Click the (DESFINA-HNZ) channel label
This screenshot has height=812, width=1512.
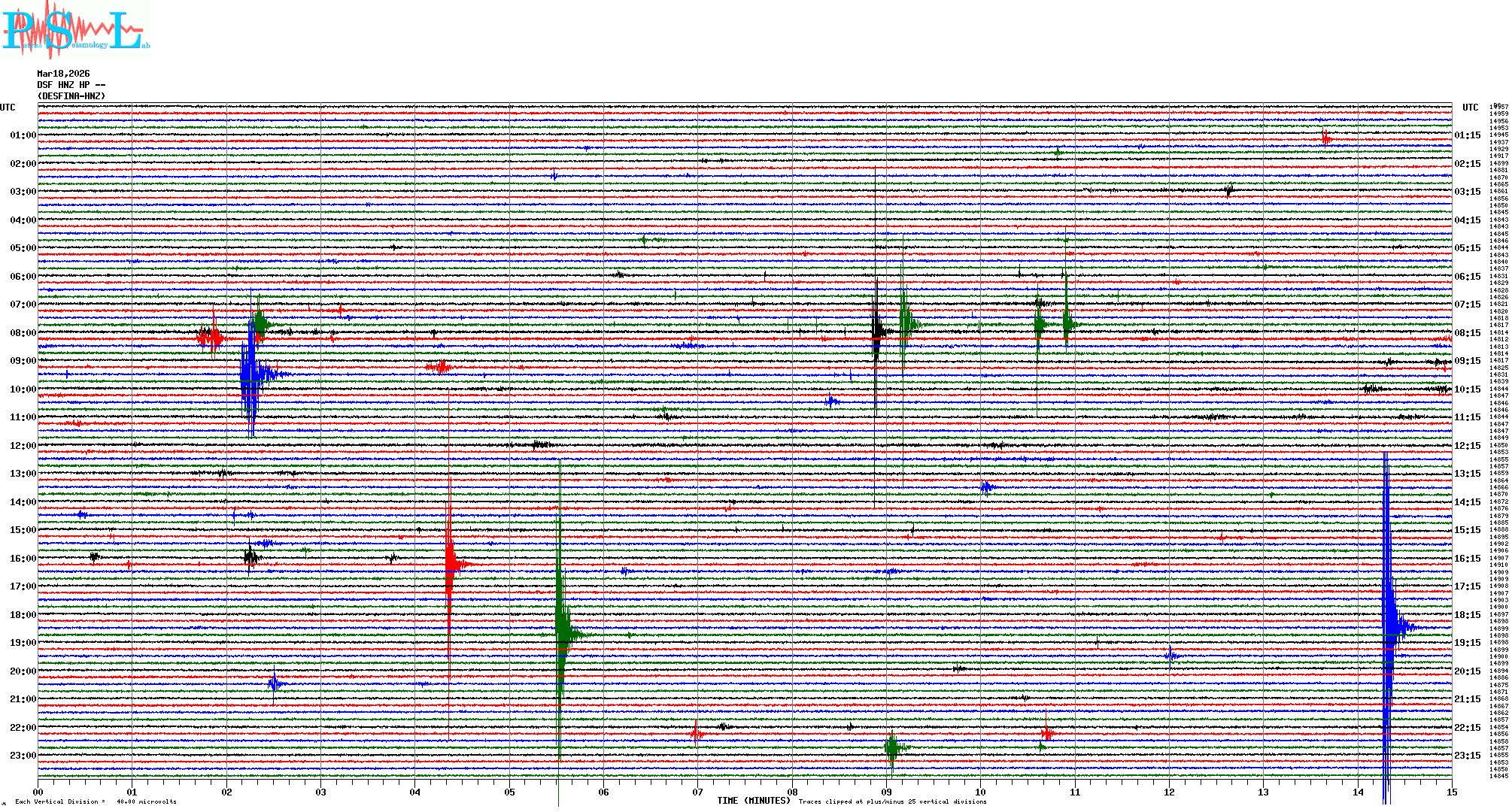click(71, 96)
